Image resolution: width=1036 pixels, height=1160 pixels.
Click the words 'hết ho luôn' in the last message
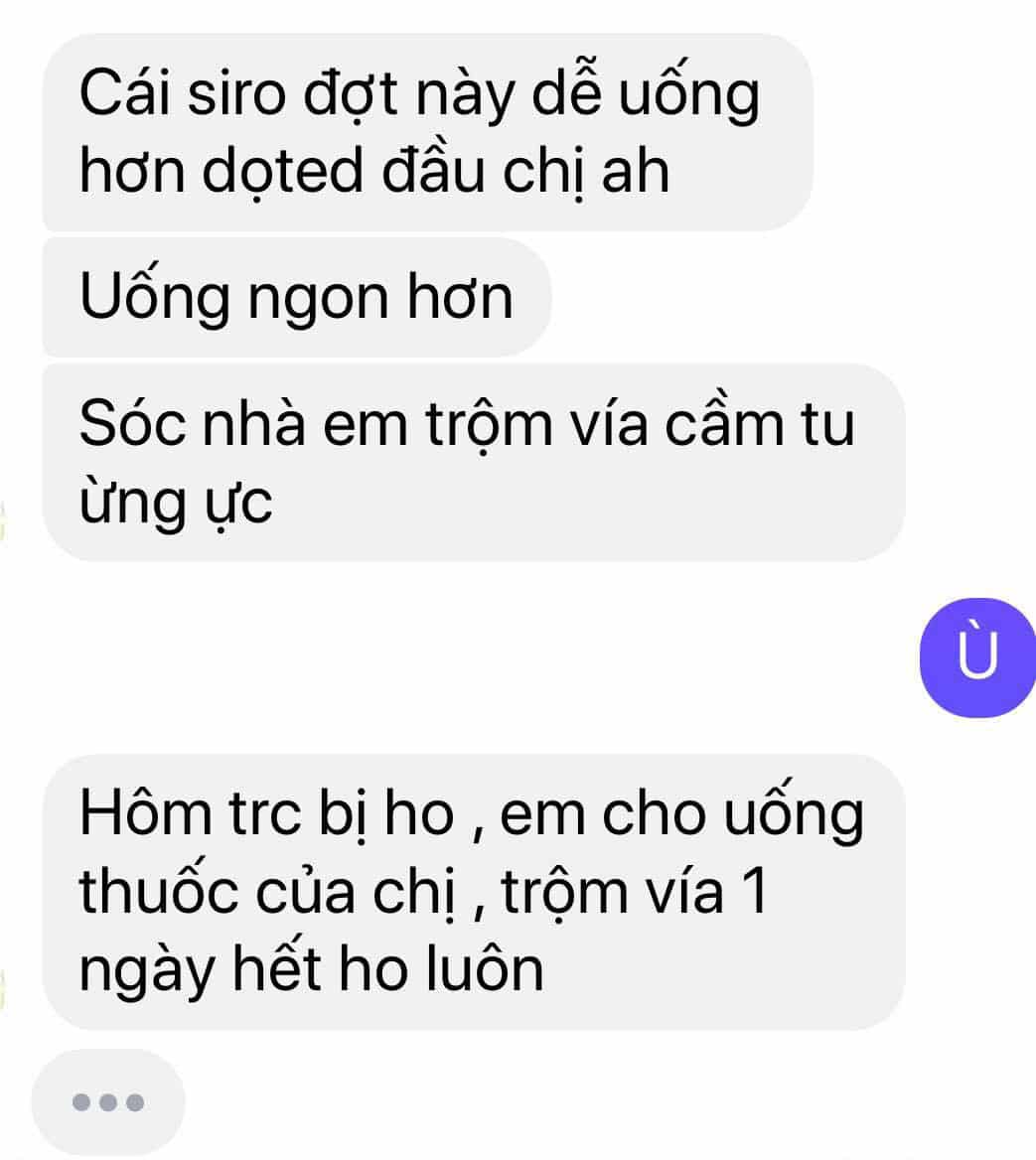(x=388, y=967)
